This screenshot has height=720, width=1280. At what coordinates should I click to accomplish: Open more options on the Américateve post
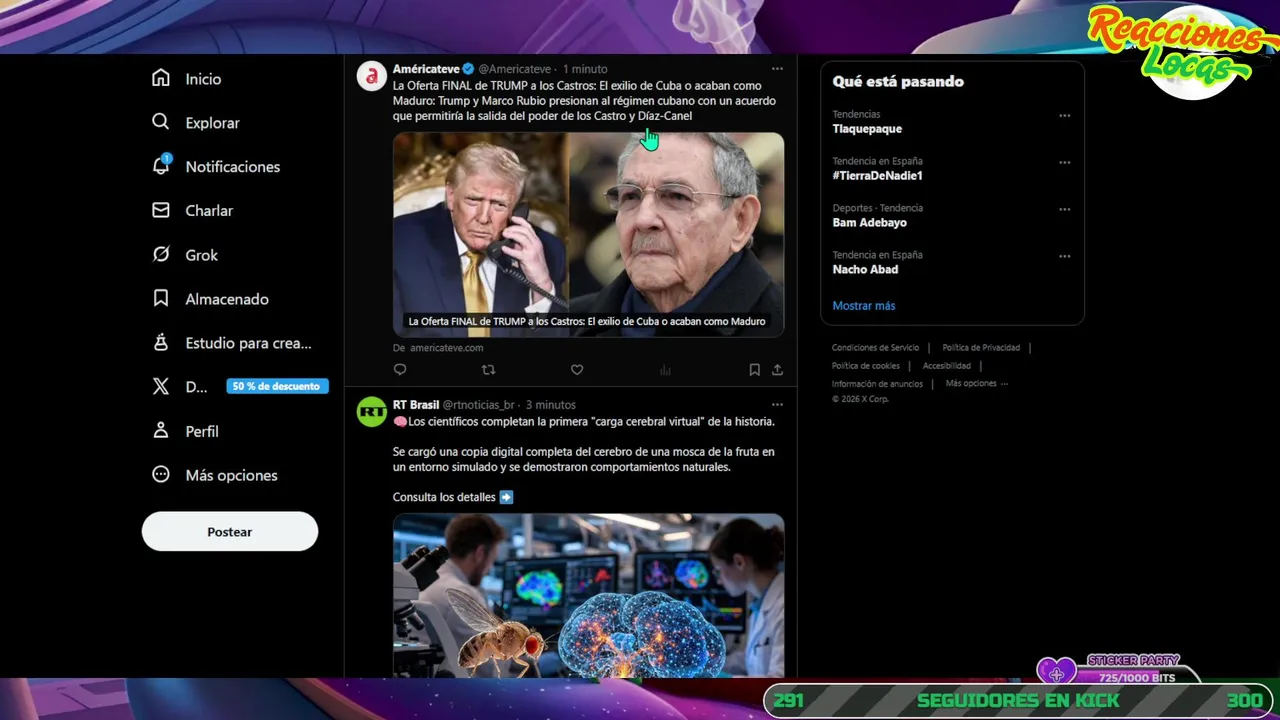click(777, 69)
